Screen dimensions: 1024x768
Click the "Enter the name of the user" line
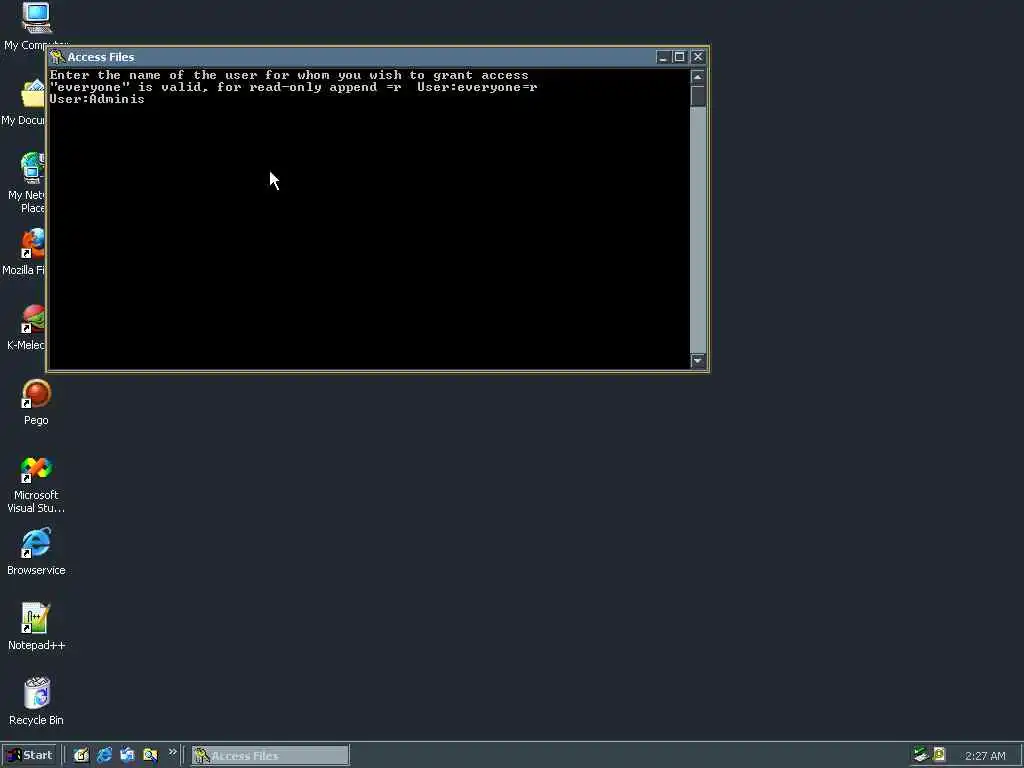tap(289, 75)
